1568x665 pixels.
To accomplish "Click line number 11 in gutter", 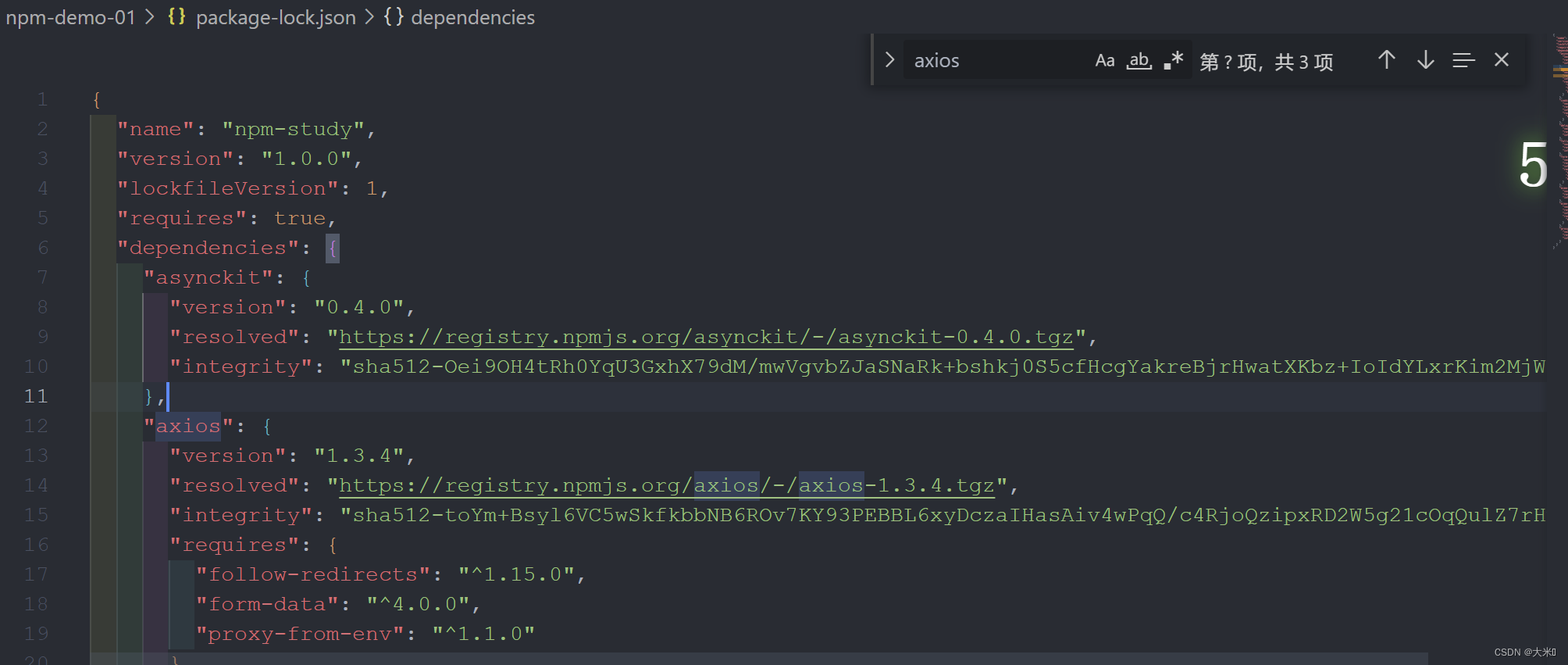I will point(36,396).
